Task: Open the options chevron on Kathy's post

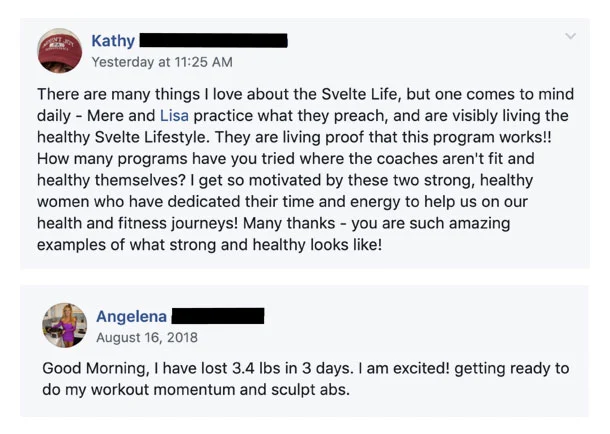Action: point(571,36)
